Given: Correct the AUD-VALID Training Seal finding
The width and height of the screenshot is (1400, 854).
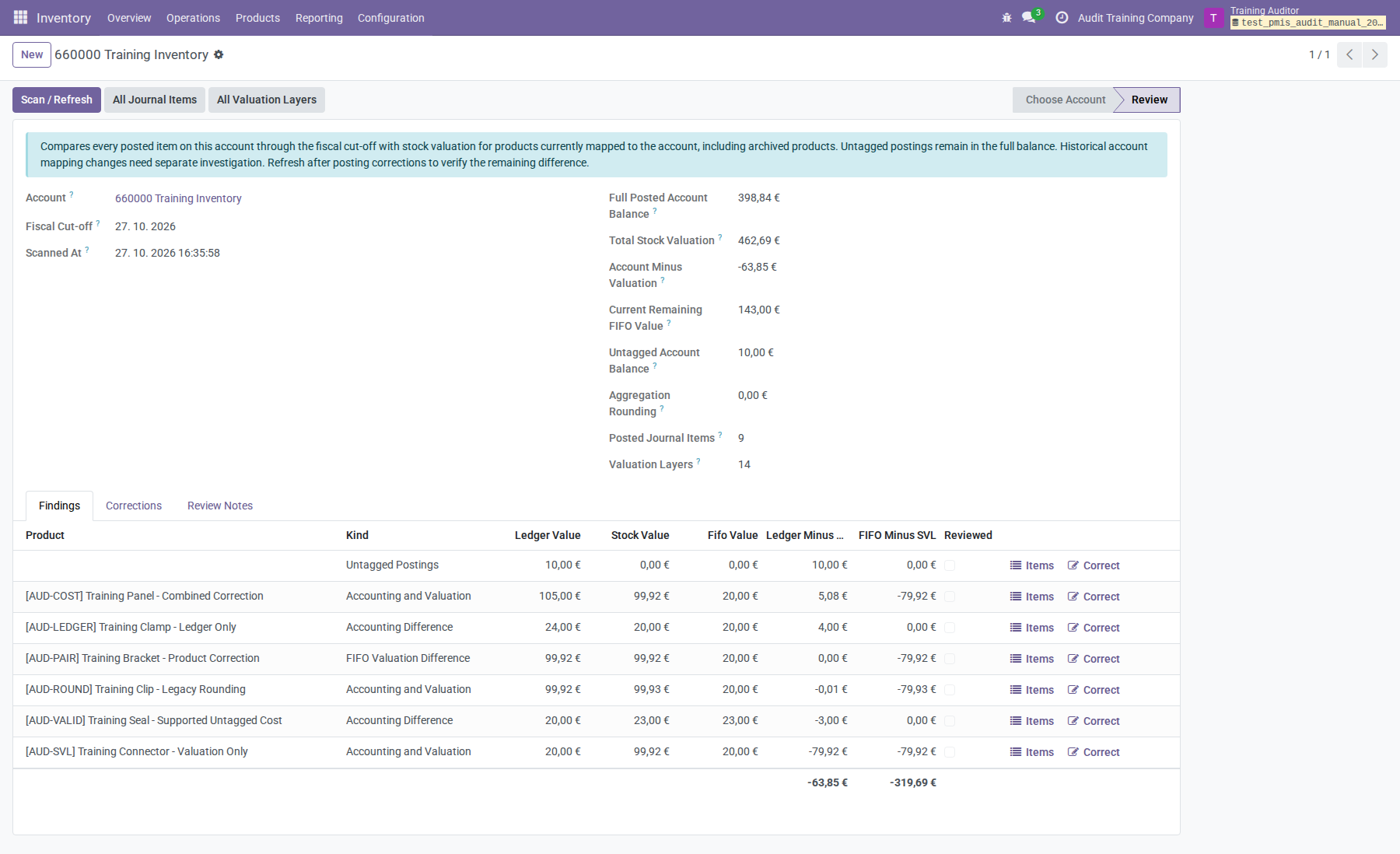Looking at the screenshot, I should (1094, 721).
